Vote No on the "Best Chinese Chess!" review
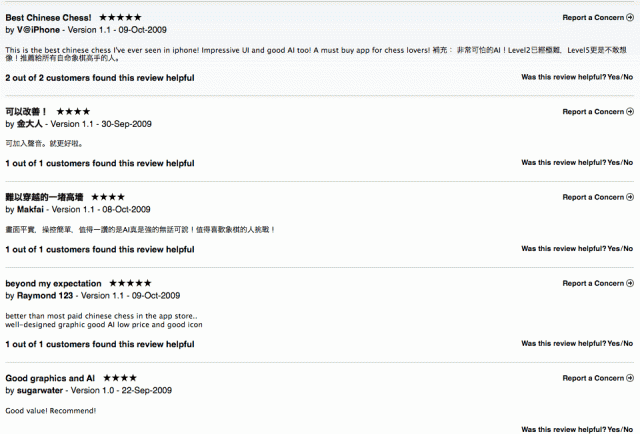The image size is (640, 434). coord(628,77)
